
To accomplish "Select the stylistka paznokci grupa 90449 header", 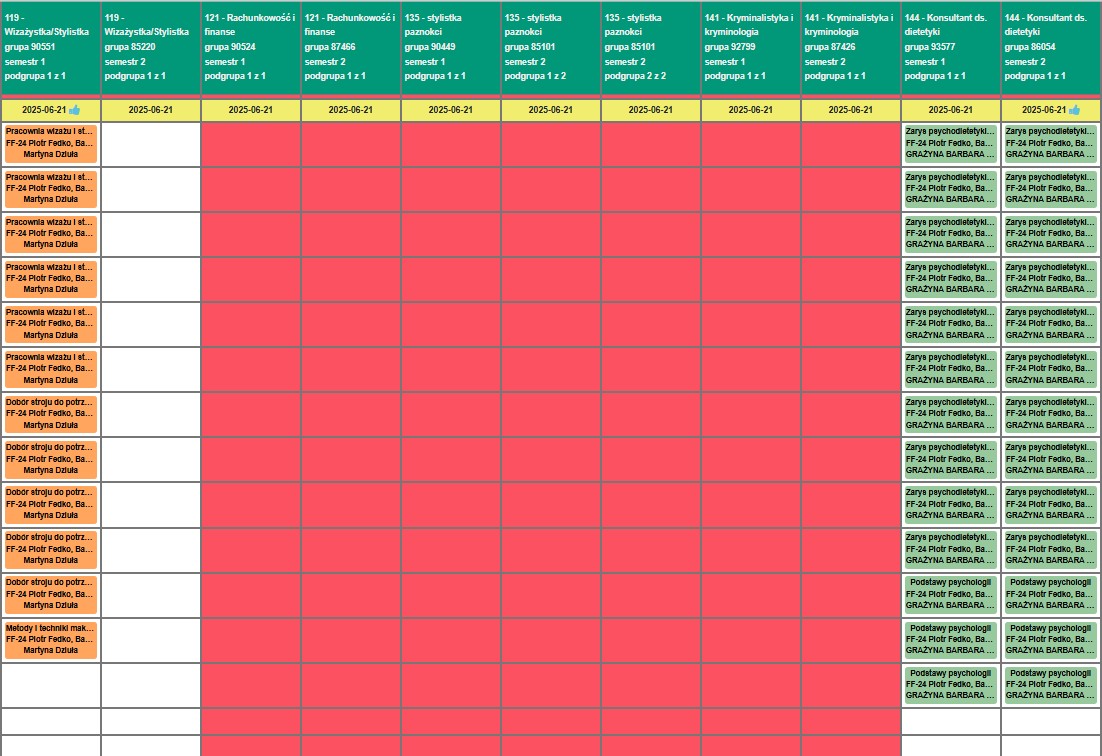I will (450, 47).
